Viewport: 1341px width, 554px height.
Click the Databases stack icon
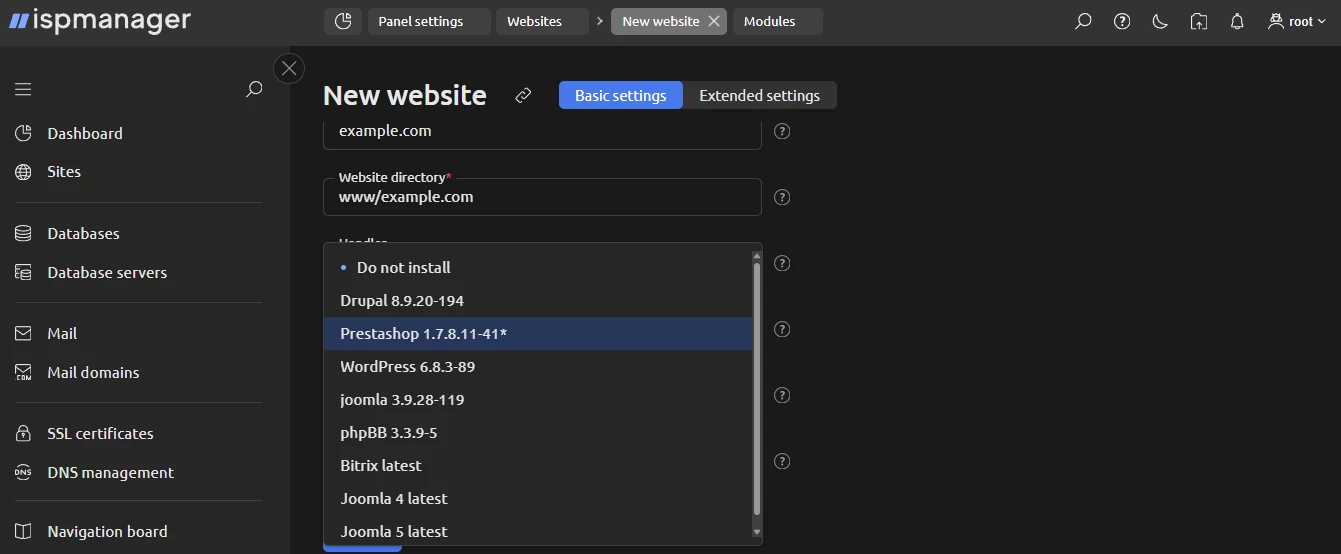click(24, 233)
